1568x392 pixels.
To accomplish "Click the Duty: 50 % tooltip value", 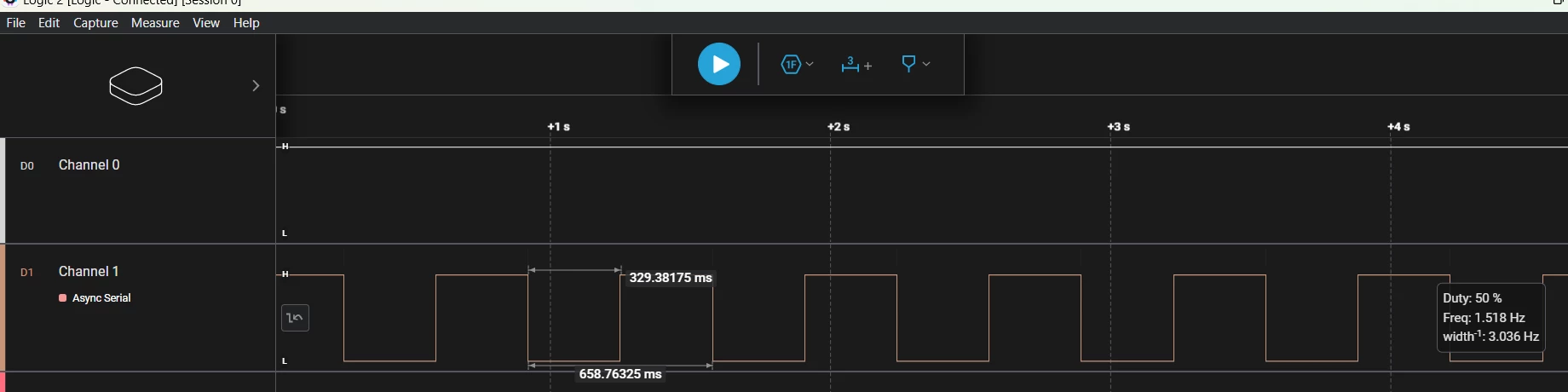I will (x=1473, y=298).
